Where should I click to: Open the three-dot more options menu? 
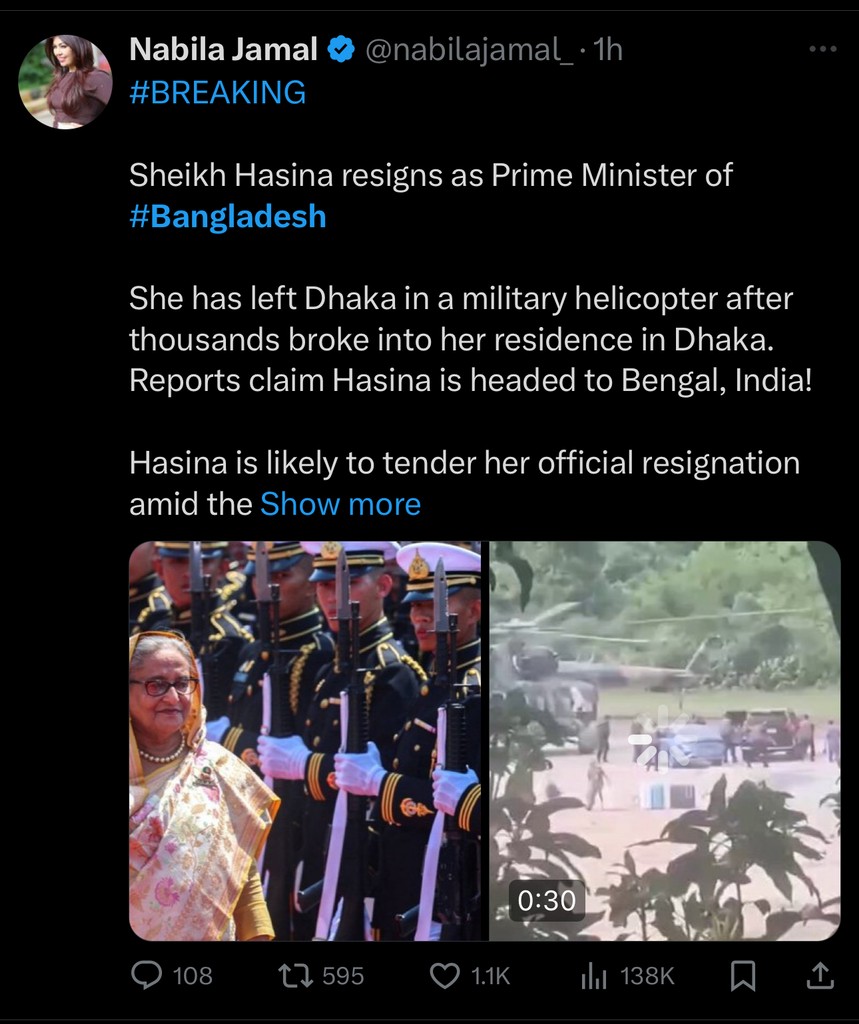(822, 49)
